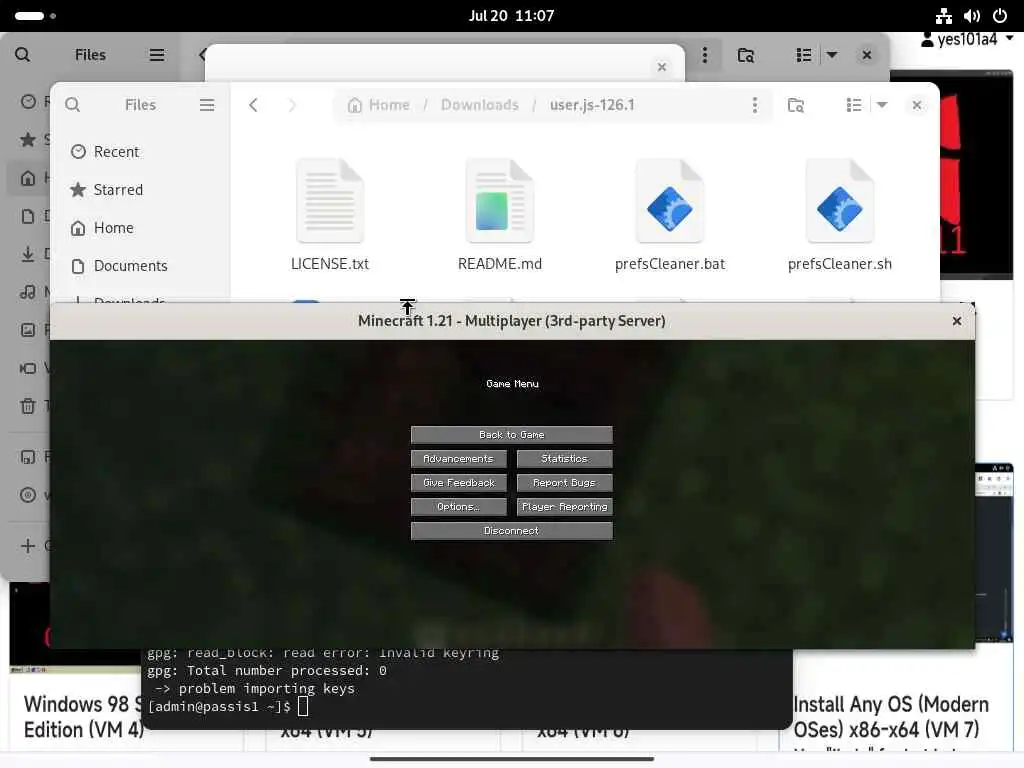Open the Jul 20 11:07 clock menu

point(511,16)
